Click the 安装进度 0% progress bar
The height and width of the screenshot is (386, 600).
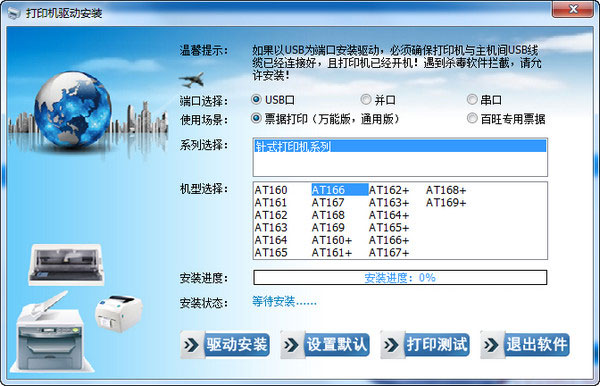pos(400,278)
